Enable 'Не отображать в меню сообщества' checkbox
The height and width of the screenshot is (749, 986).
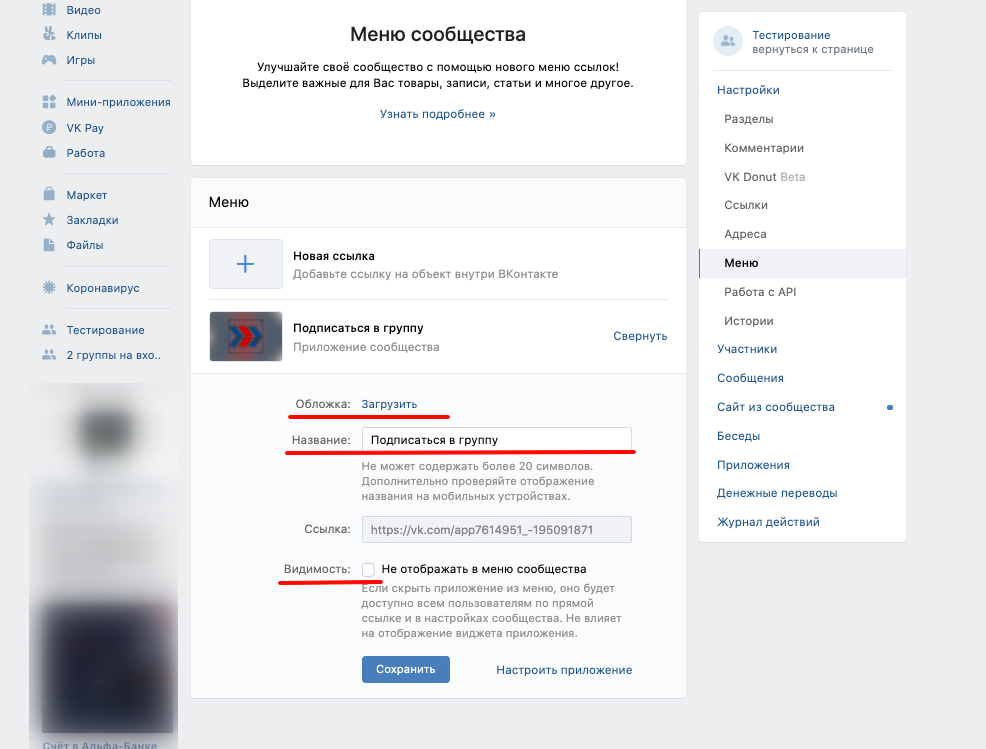point(369,569)
